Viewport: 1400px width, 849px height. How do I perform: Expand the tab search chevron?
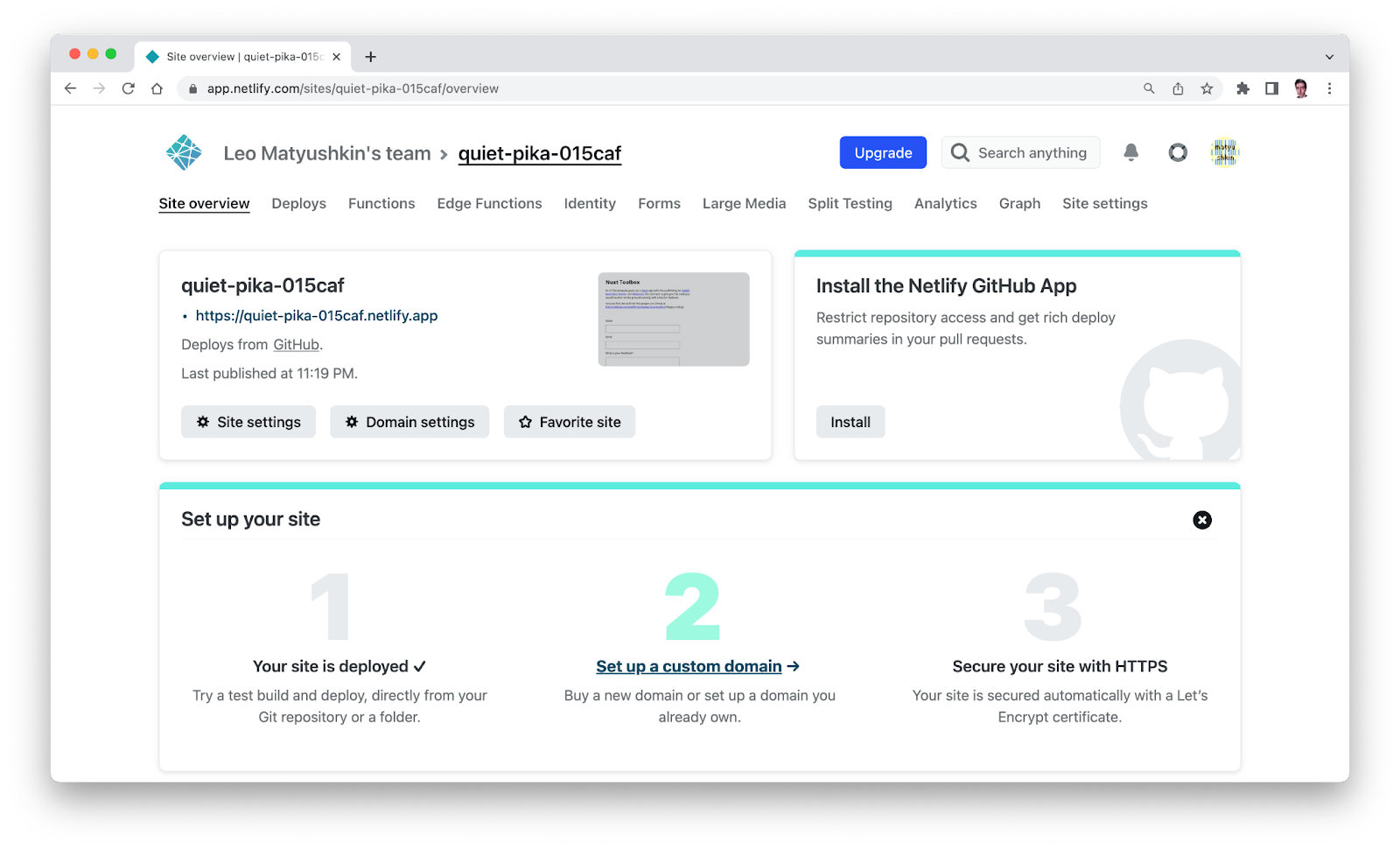tap(1329, 57)
